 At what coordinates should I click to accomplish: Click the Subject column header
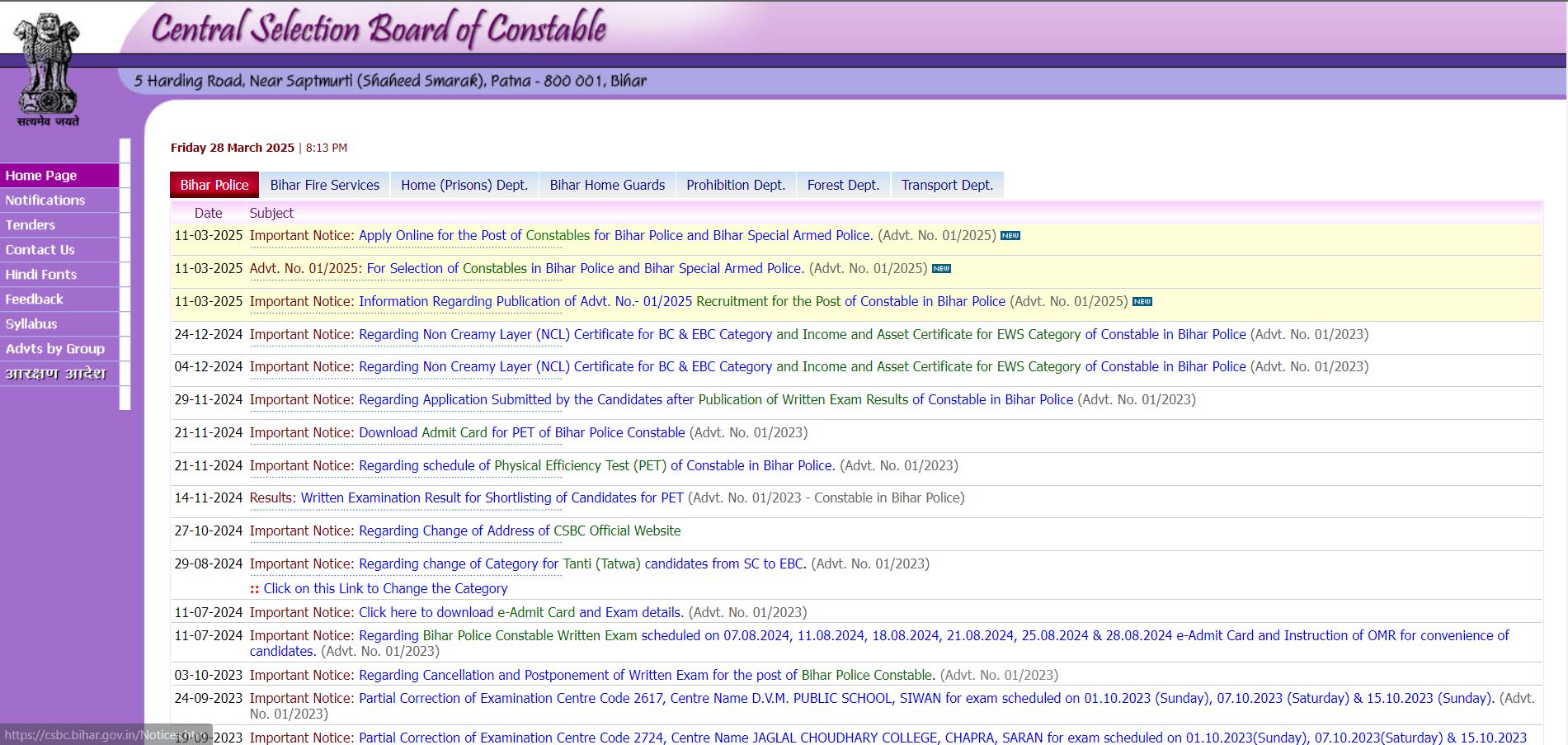point(271,213)
